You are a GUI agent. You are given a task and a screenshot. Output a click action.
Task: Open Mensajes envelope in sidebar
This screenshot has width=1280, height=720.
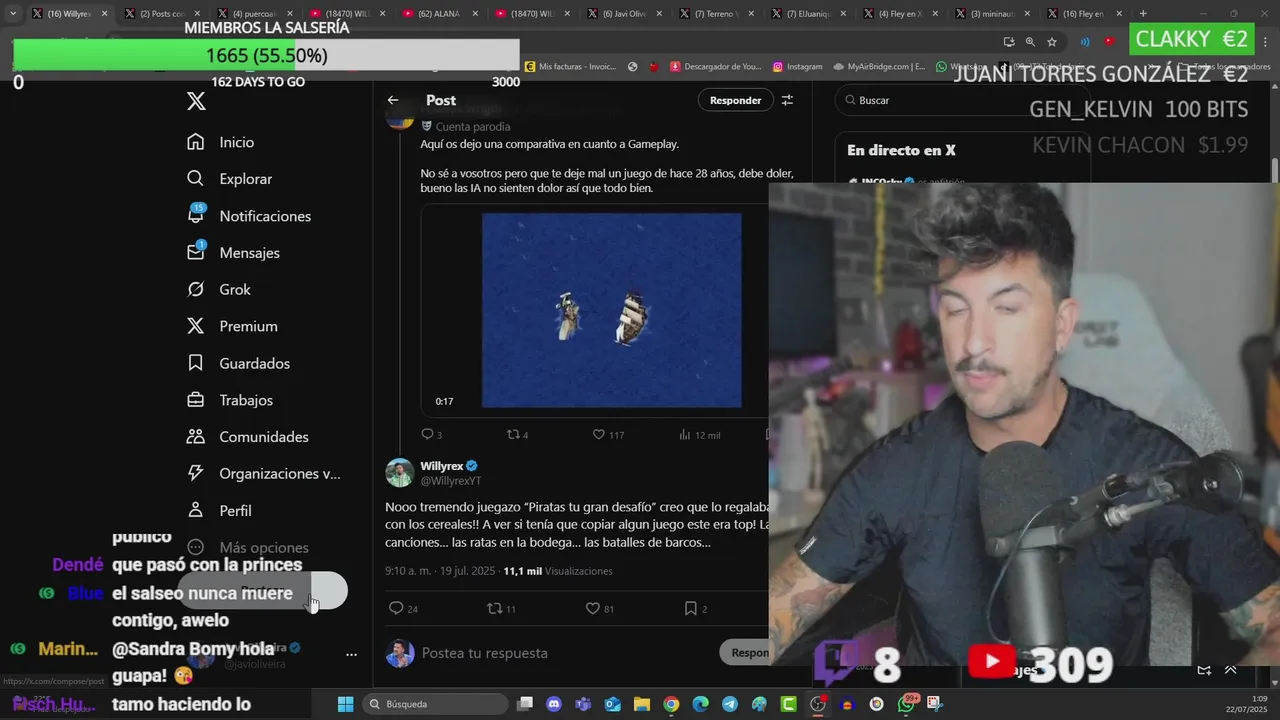(233, 252)
